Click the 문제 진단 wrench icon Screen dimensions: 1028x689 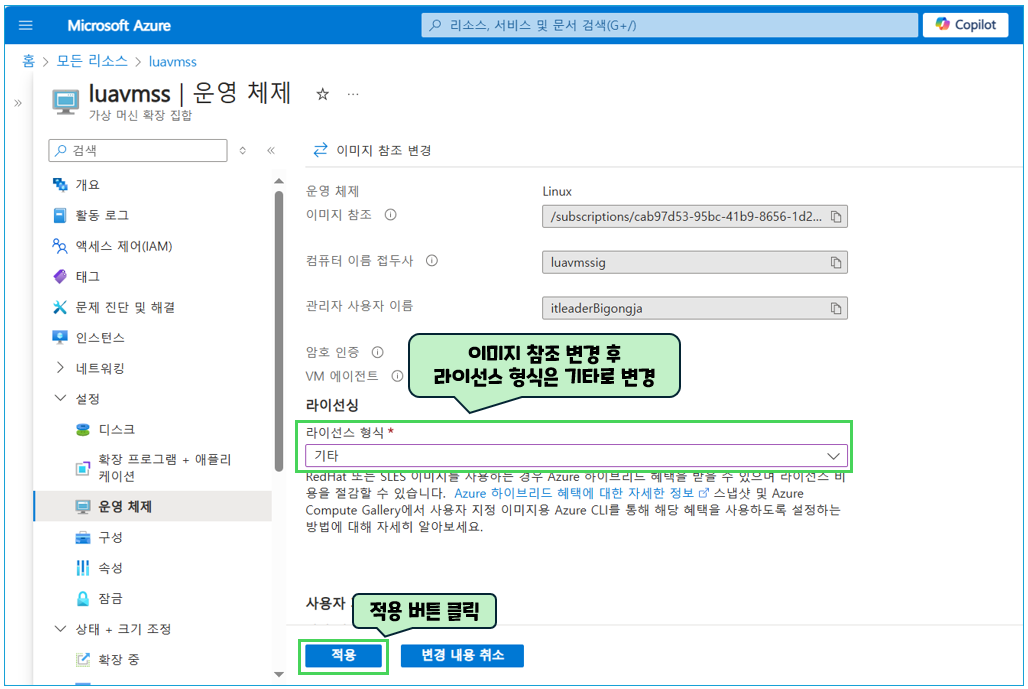coord(60,307)
